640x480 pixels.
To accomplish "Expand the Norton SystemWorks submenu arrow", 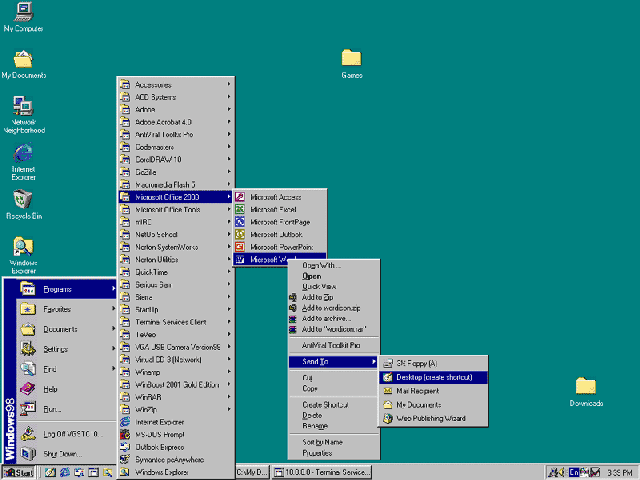I will [x=229, y=247].
